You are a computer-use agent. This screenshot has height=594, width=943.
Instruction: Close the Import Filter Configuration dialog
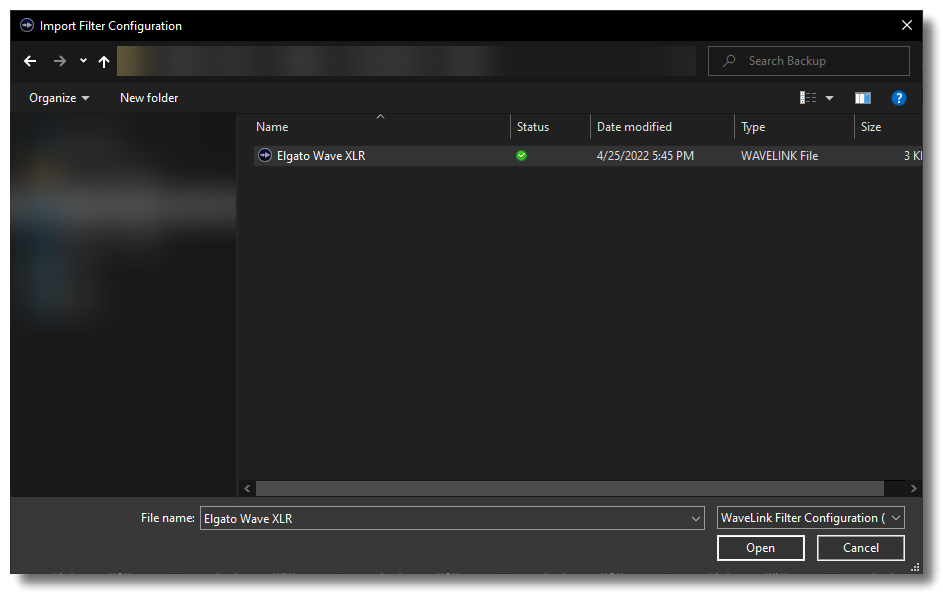907,25
